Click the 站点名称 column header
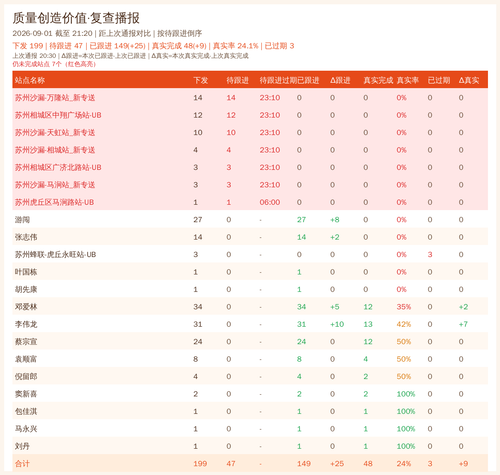The image size is (500, 475). coord(30,80)
